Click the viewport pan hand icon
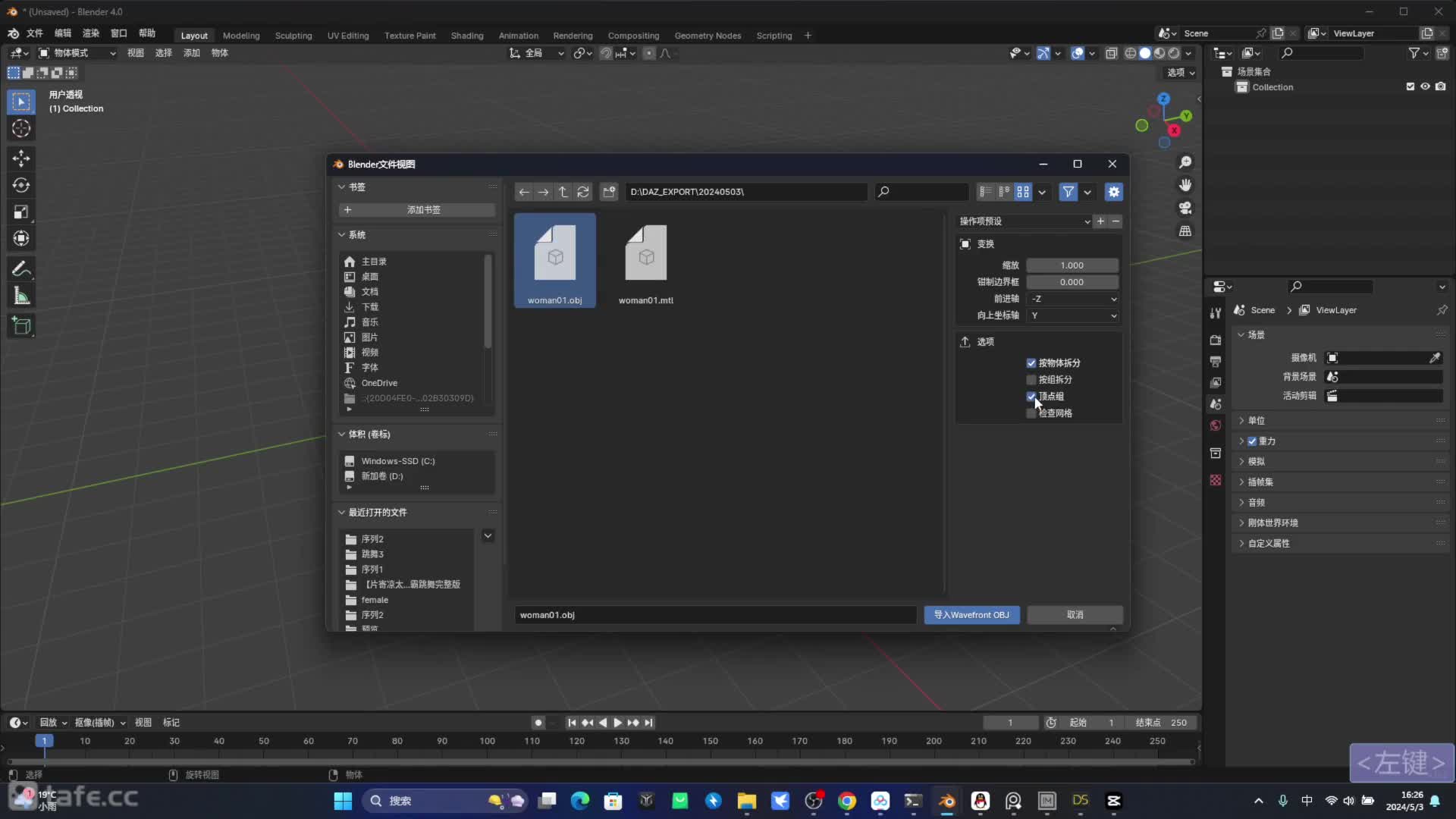1456x819 pixels. tap(1185, 185)
